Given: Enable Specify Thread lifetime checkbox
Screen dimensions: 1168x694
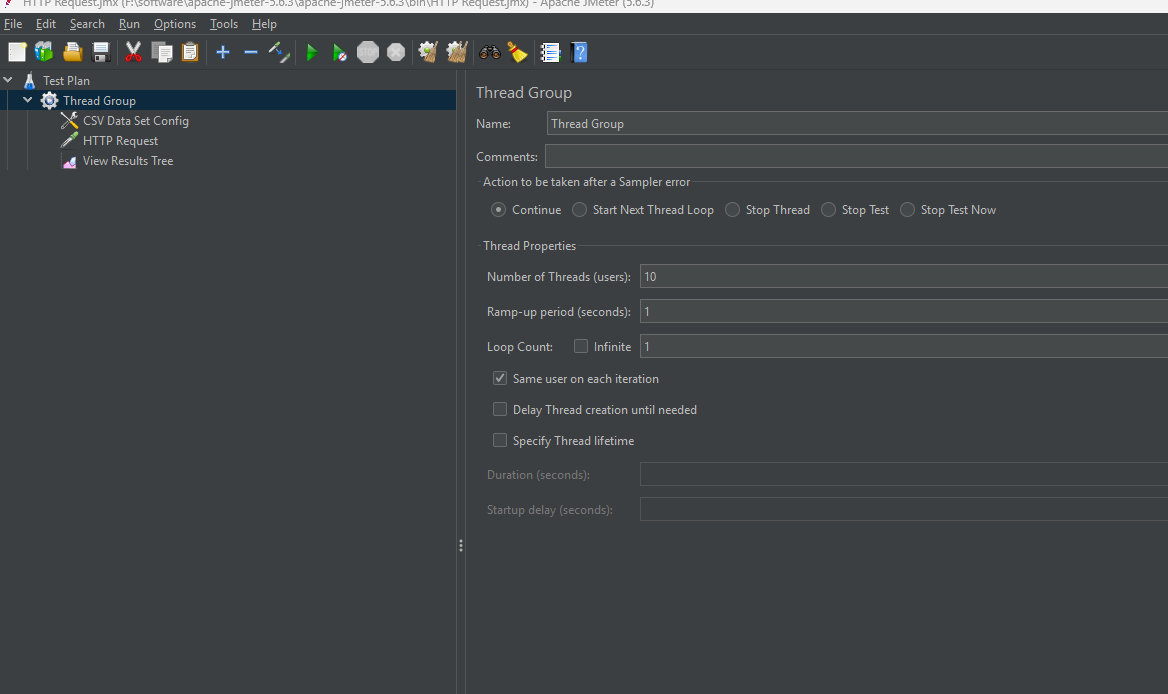Looking at the screenshot, I should click(x=500, y=440).
